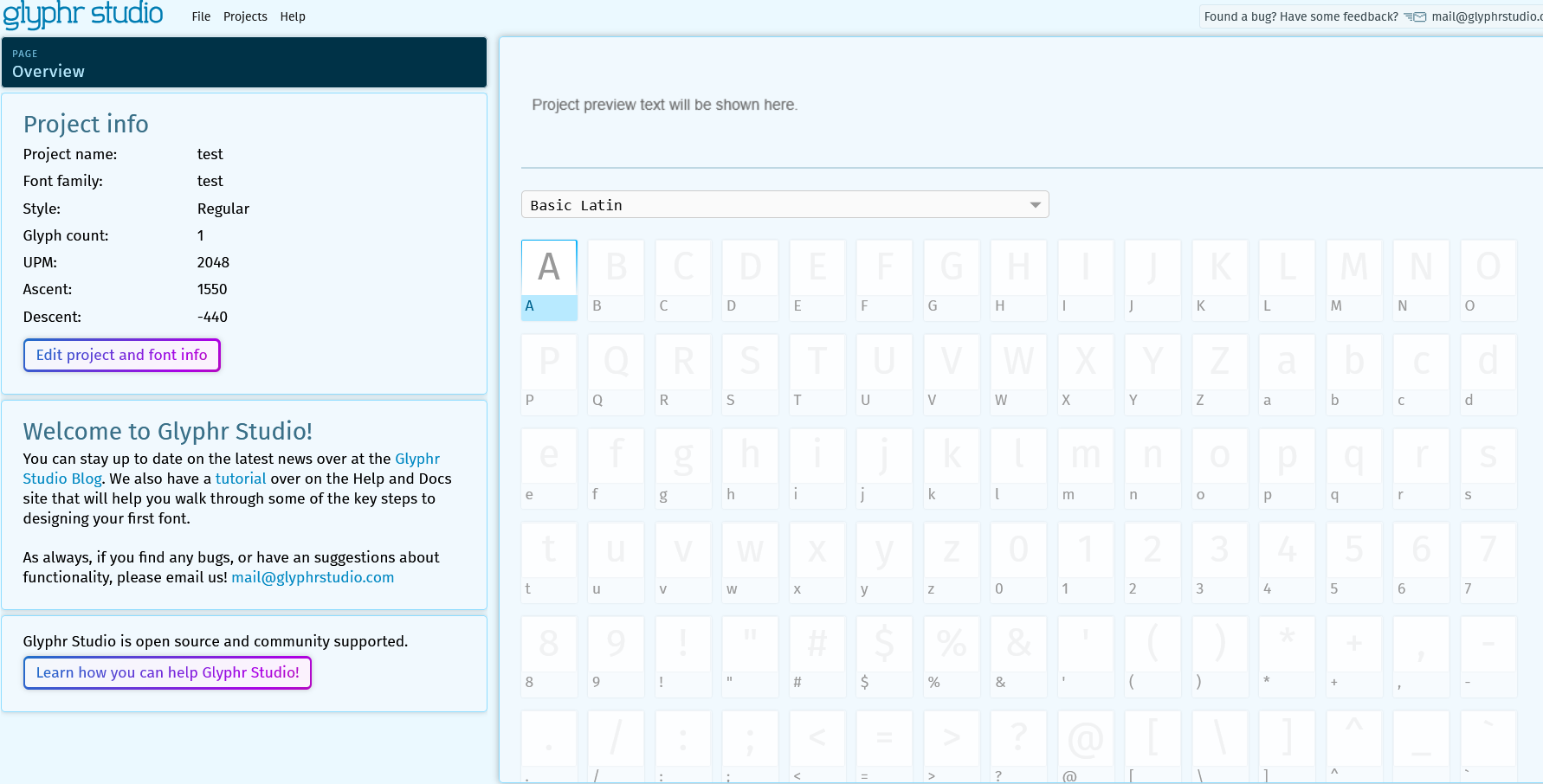Select plus sign glyph tile

(1354, 657)
